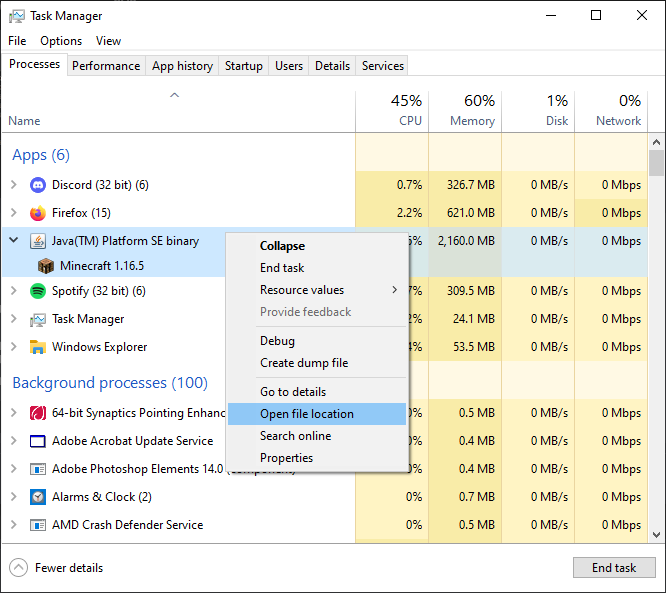Click the AMD Crash Defender Service icon
This screenshot has height=593, width=666.
(x=38, y=525)
